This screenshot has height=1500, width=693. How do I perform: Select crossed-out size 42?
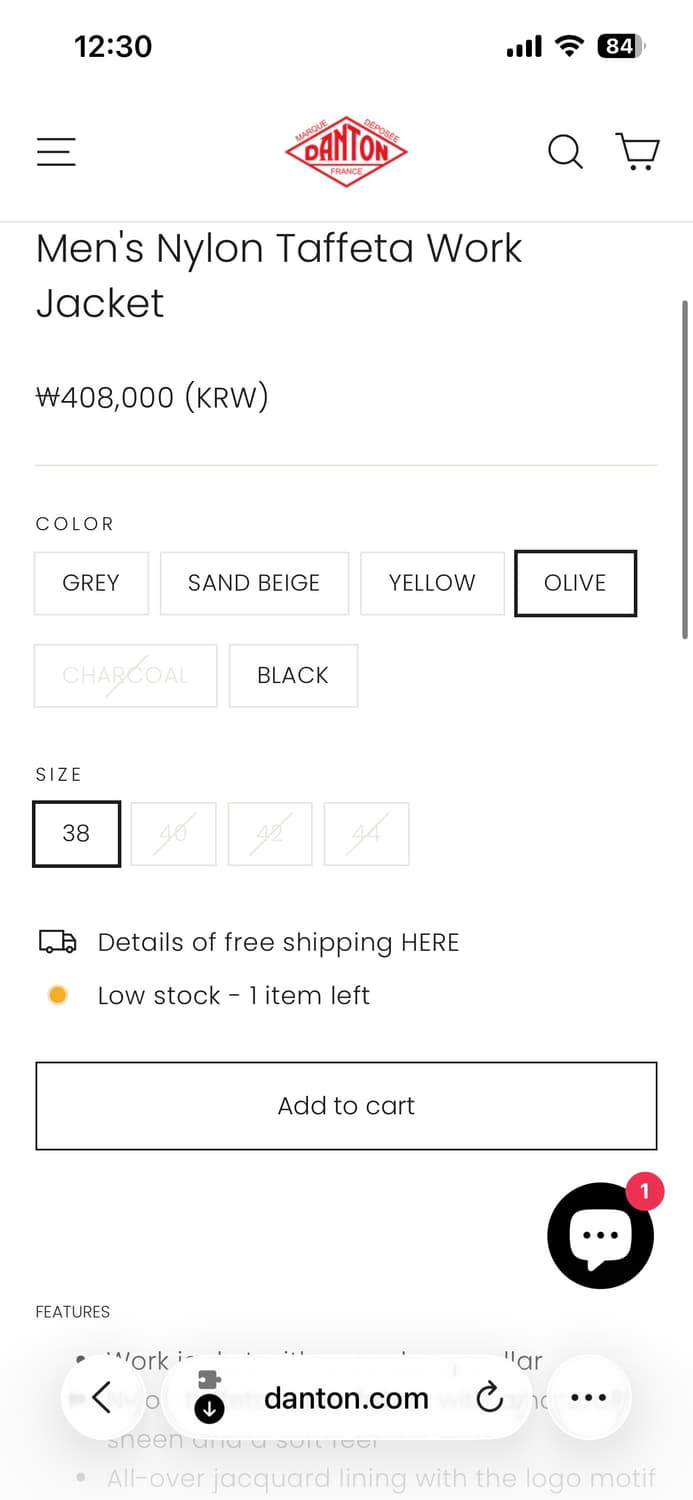(270, 834)
